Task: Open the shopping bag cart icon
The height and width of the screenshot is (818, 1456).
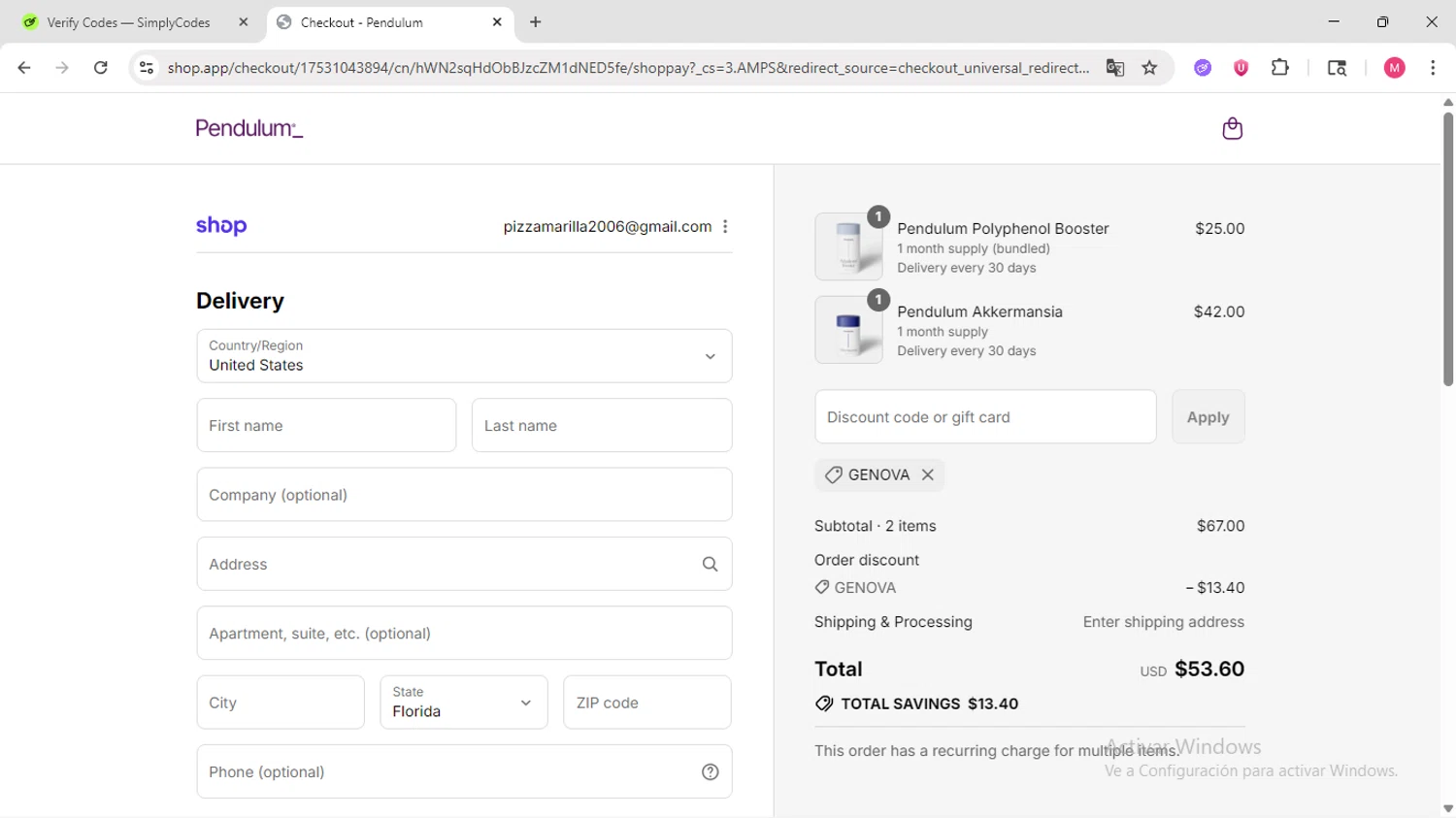Action: [x=1232, y=129]
